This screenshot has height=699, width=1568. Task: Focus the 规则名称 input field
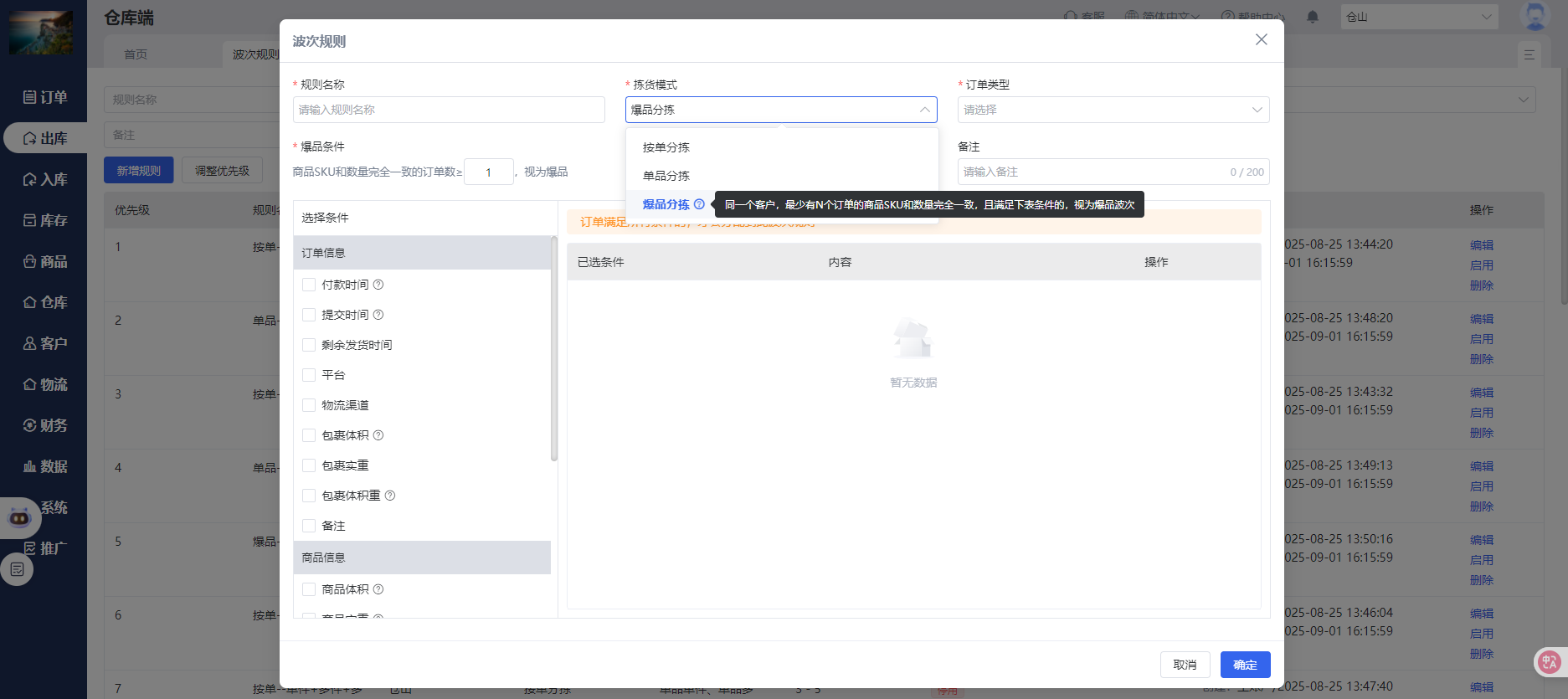(x=449, y=110)
